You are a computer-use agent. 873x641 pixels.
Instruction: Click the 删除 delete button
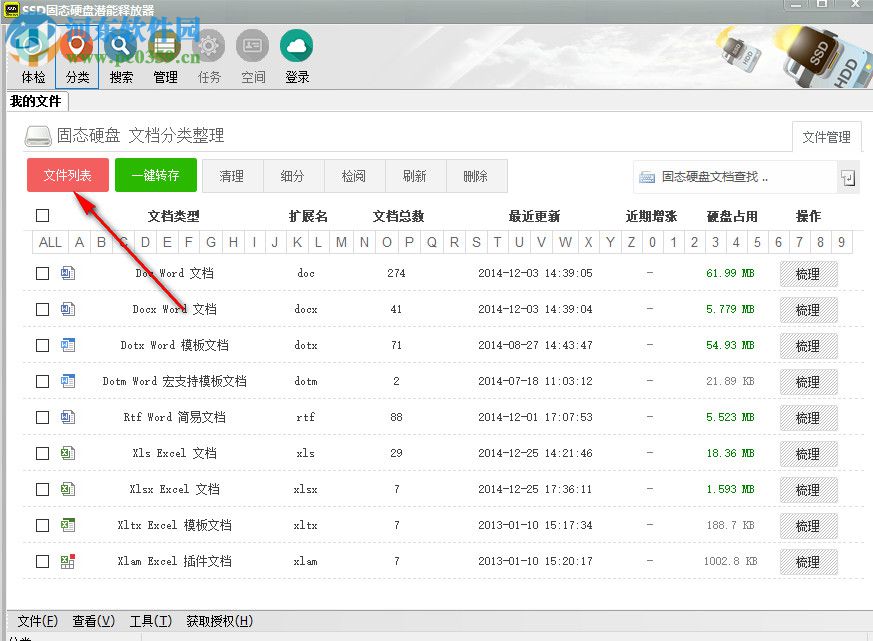476,177
